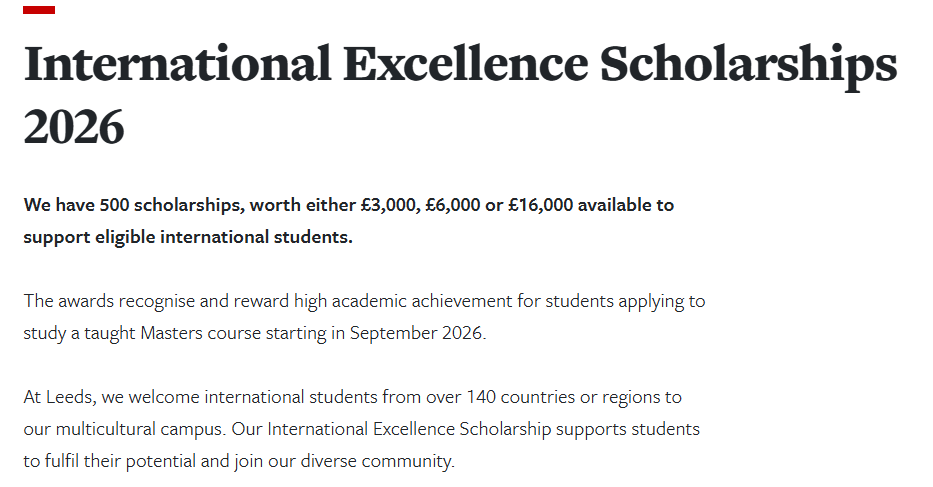Click "International Excellence Scholarship" in the last paragraph
The width and height of the screenshot is (933, 487).
(x=411, y=429)
